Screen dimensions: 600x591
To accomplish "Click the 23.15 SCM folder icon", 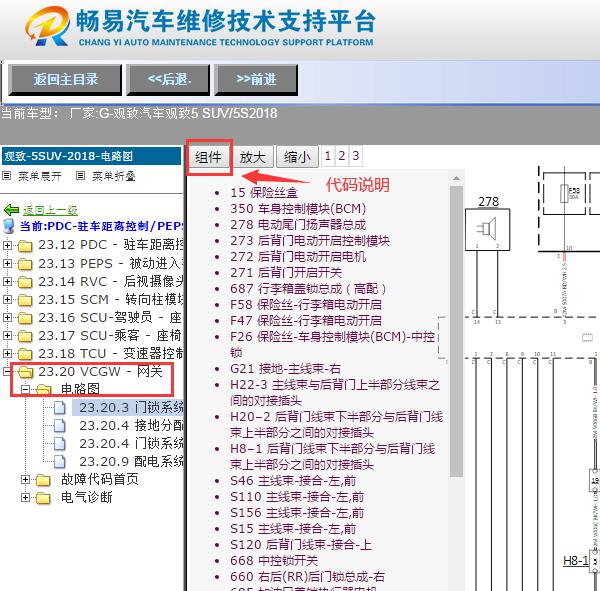I will click(25, 300).
